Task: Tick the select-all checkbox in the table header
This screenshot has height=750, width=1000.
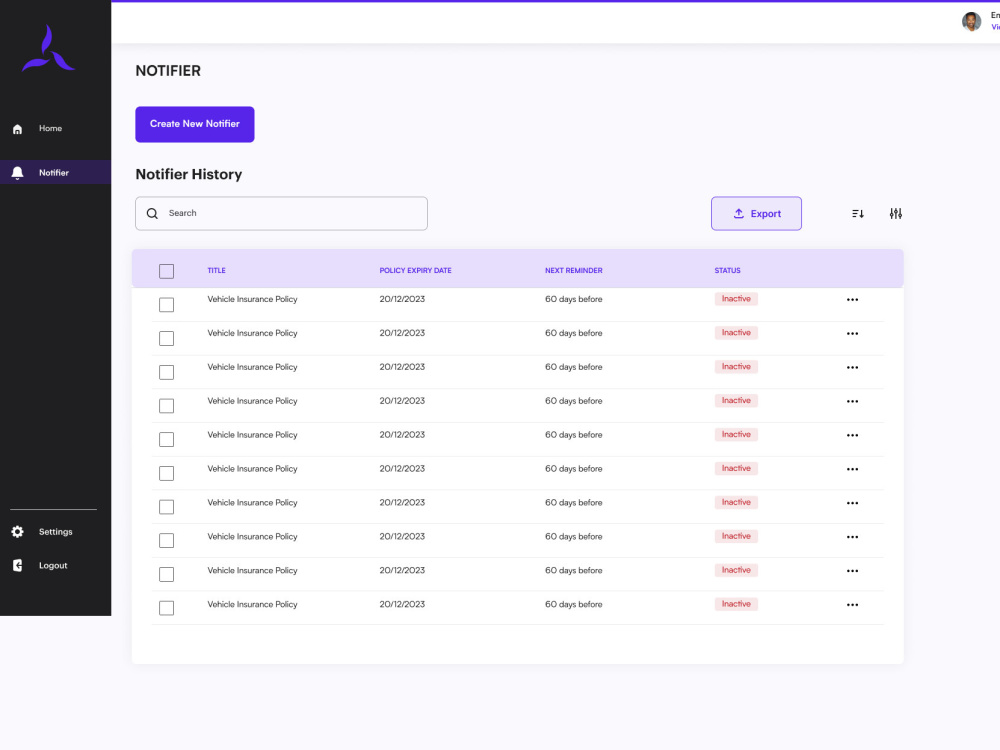Action: click(x=166, y=271)
